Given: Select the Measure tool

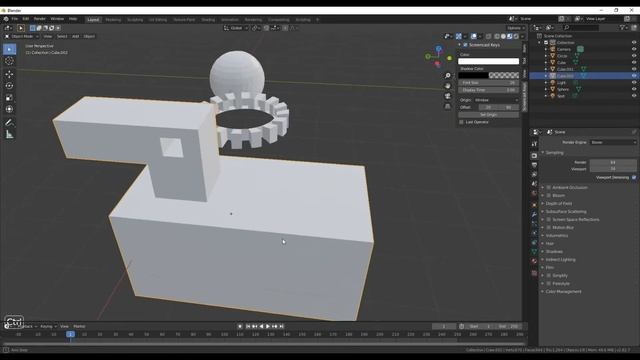Looking at the screenshot, I should (9, 134).
